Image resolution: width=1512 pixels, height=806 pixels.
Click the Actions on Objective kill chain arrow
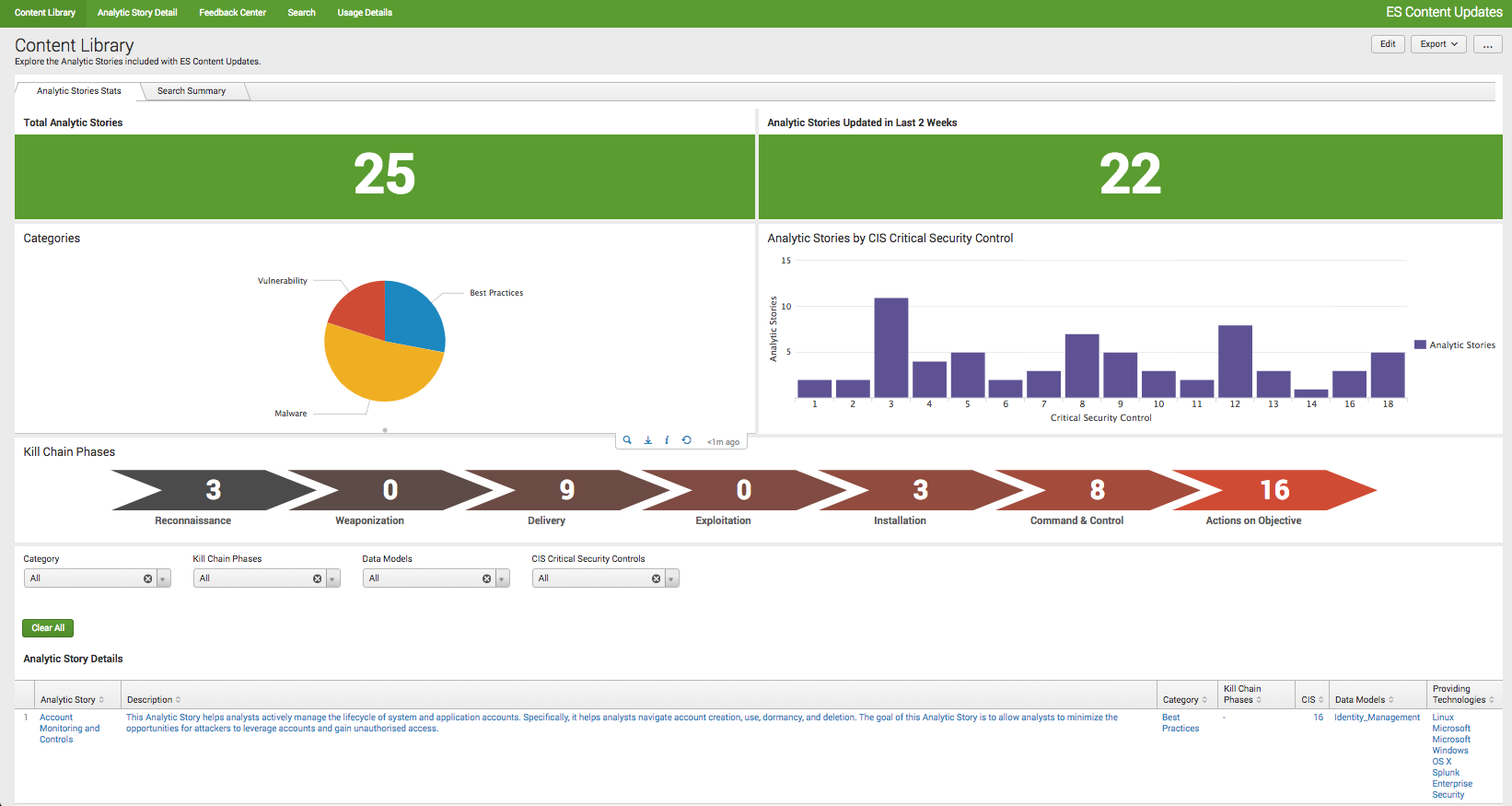click(x=1274, y=490)
